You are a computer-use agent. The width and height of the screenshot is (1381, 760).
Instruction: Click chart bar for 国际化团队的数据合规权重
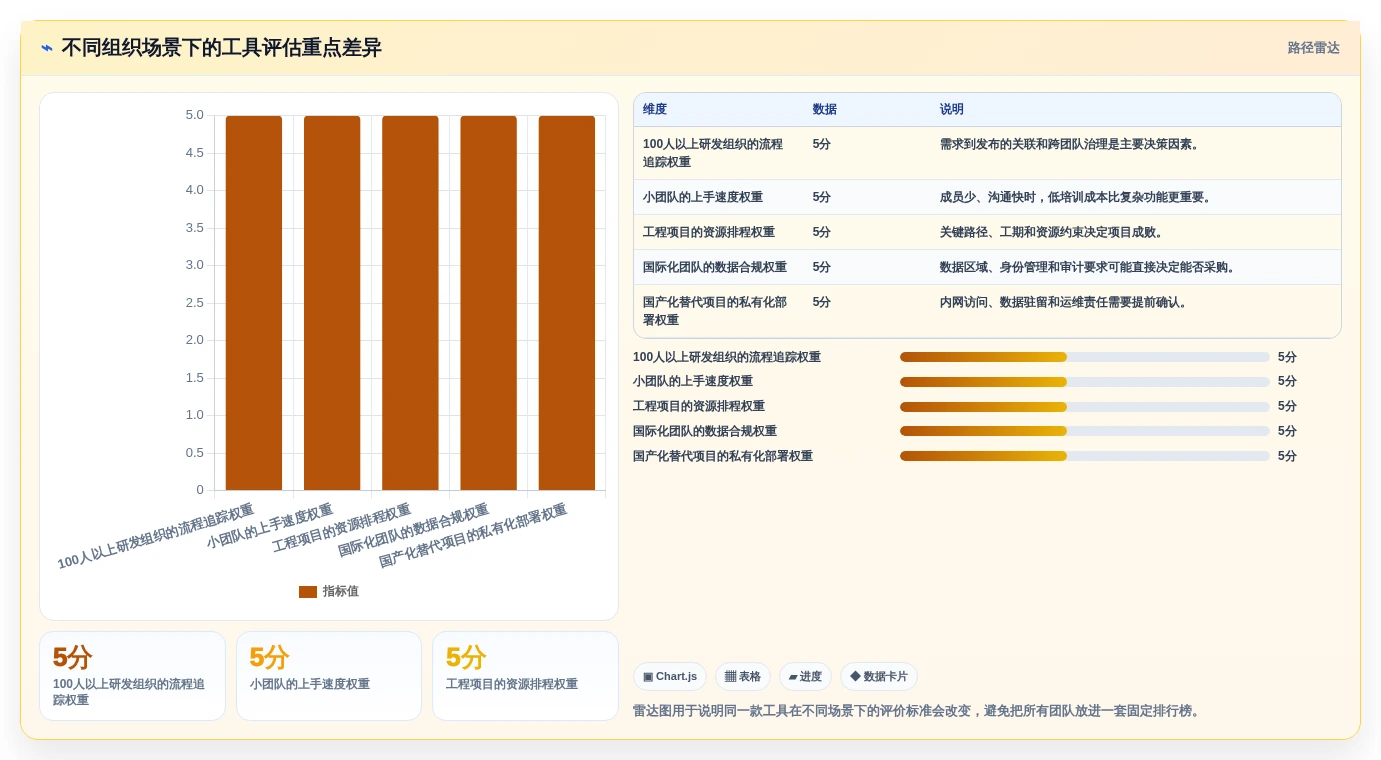click(x=489, y=303)
